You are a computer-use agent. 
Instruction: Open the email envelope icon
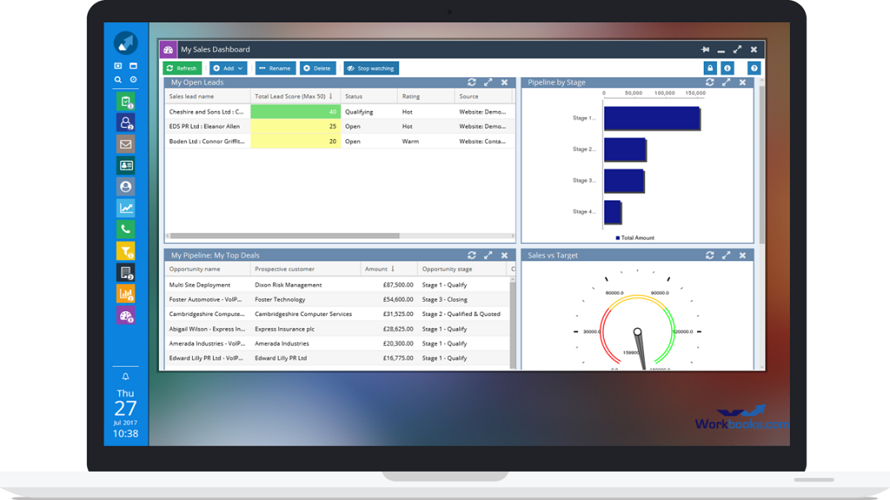click(x=125, y=144)
